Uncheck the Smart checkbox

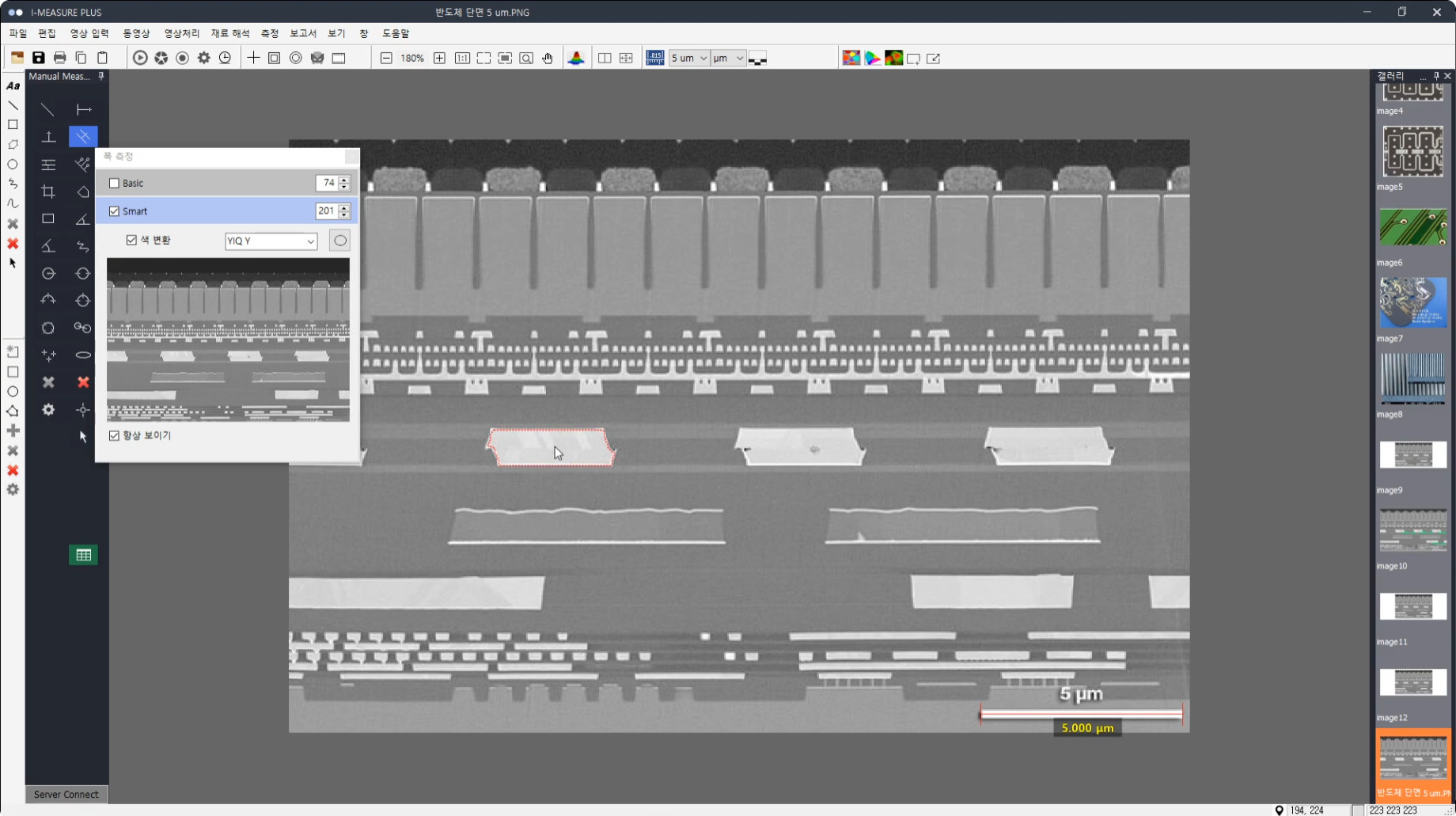pyautogui.click(x=114, y=211)
